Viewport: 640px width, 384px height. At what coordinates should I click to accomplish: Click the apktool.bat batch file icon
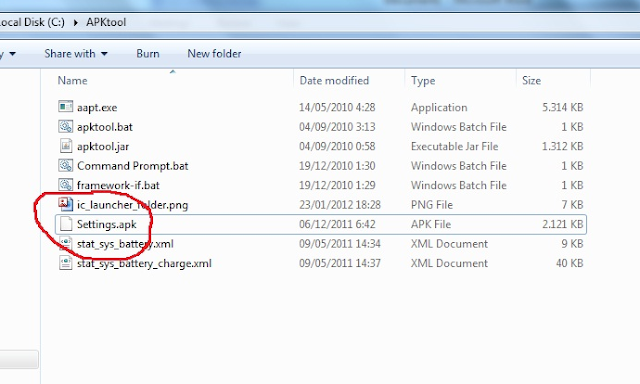[66, 127]
